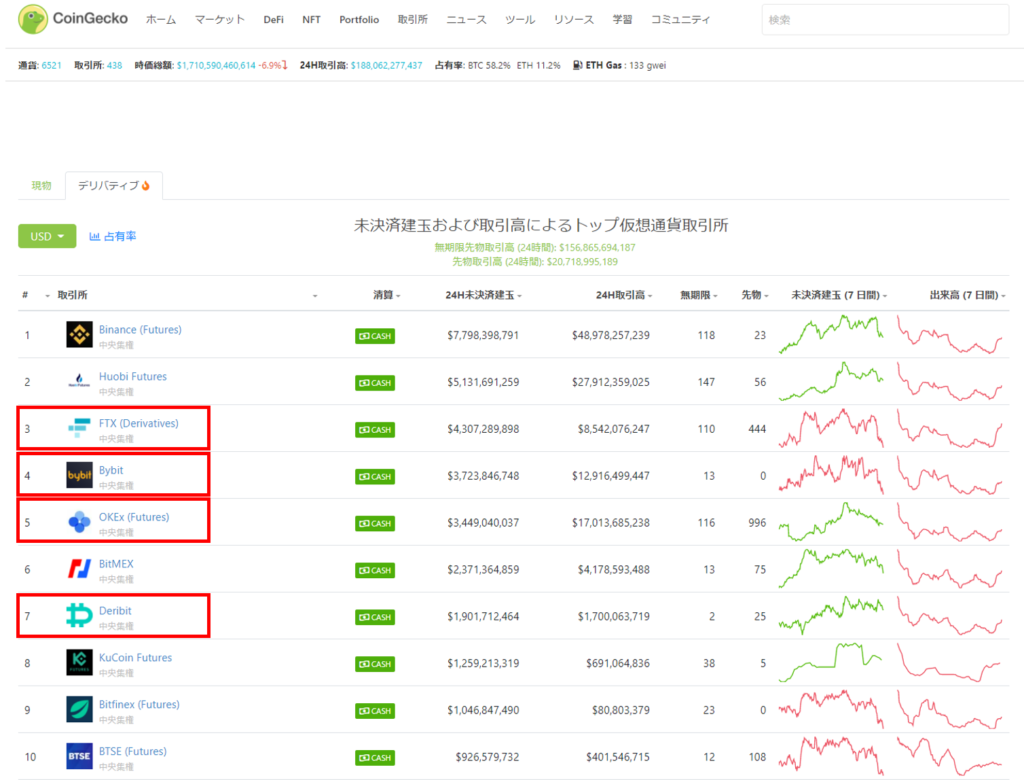Open the DeFi menu item
The image size is (1024, 780).
pos(274,20)
